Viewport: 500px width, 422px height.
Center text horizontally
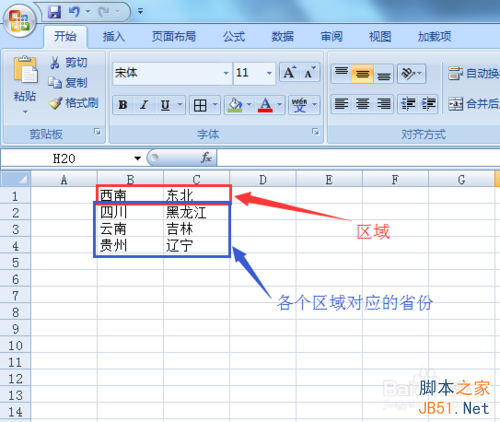click(362, 104)
